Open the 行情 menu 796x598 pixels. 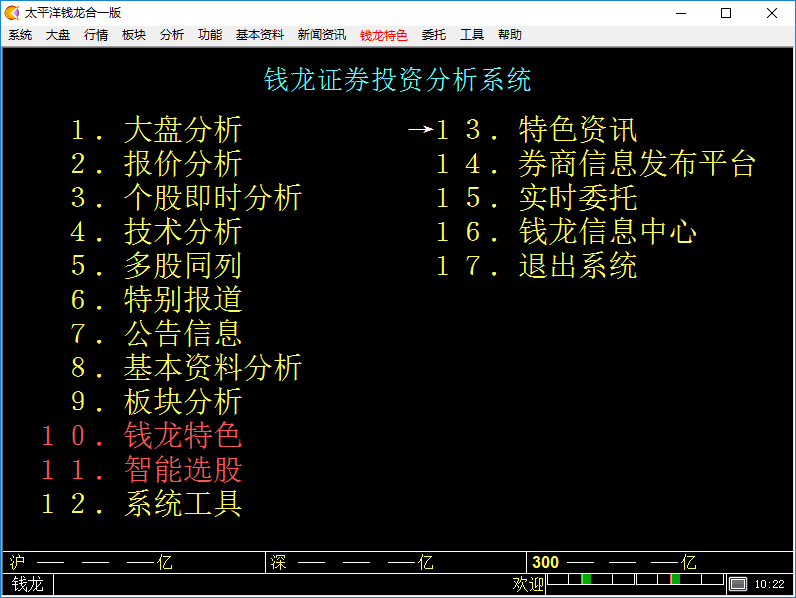(x=96, y=35)
